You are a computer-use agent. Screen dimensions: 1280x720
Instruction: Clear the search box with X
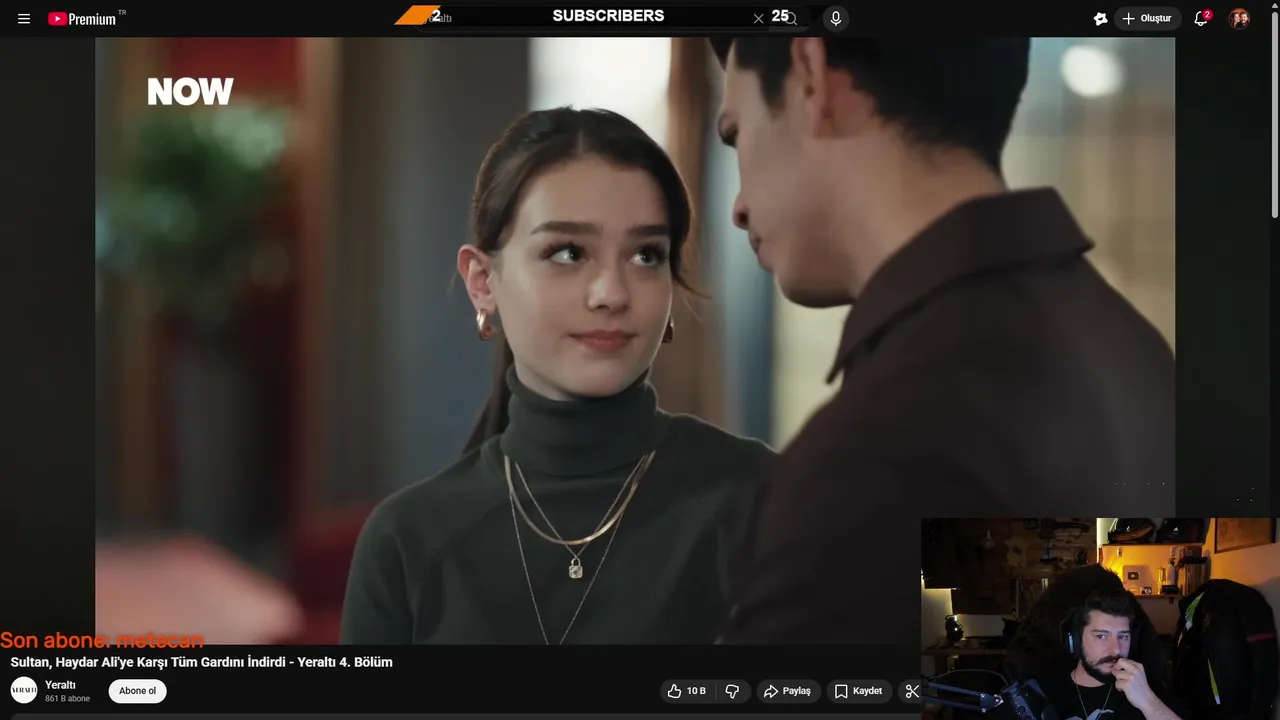[x=758, y=18]
